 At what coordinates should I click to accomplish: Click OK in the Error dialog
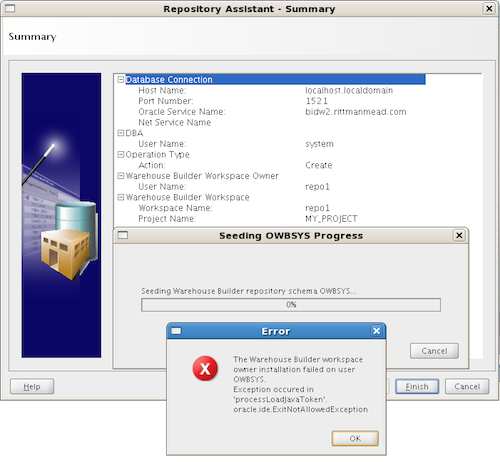(355, 438)
